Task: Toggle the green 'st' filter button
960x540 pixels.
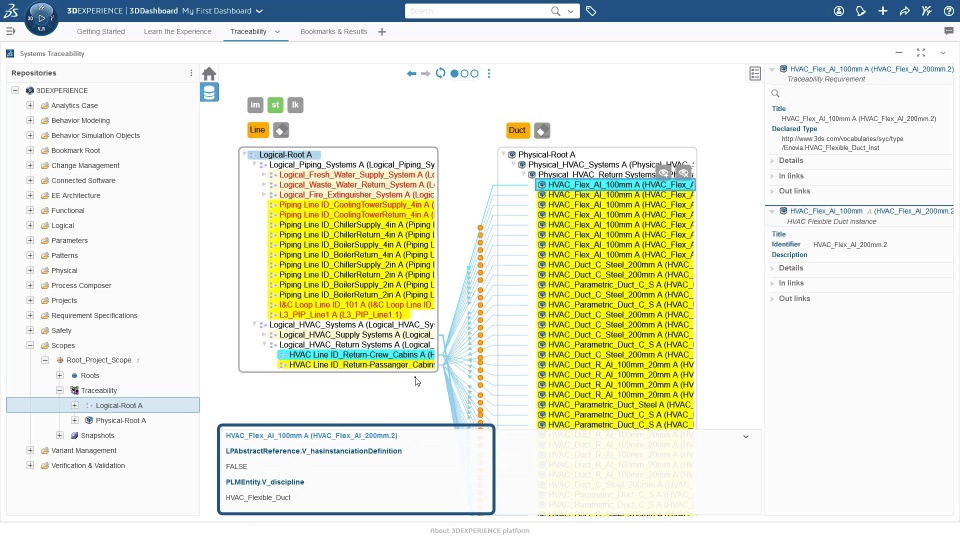Action: [276, 105]
